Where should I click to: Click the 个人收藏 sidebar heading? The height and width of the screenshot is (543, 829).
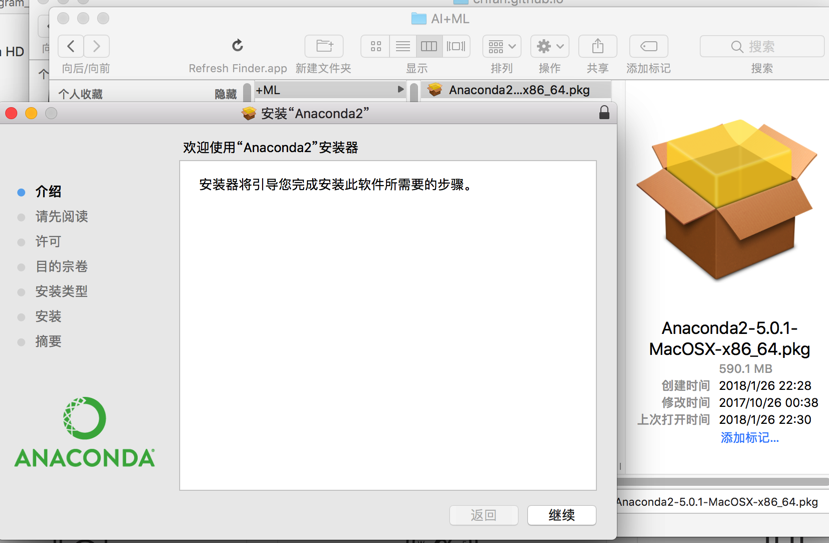pyautogui.click(x=80, y=94)
